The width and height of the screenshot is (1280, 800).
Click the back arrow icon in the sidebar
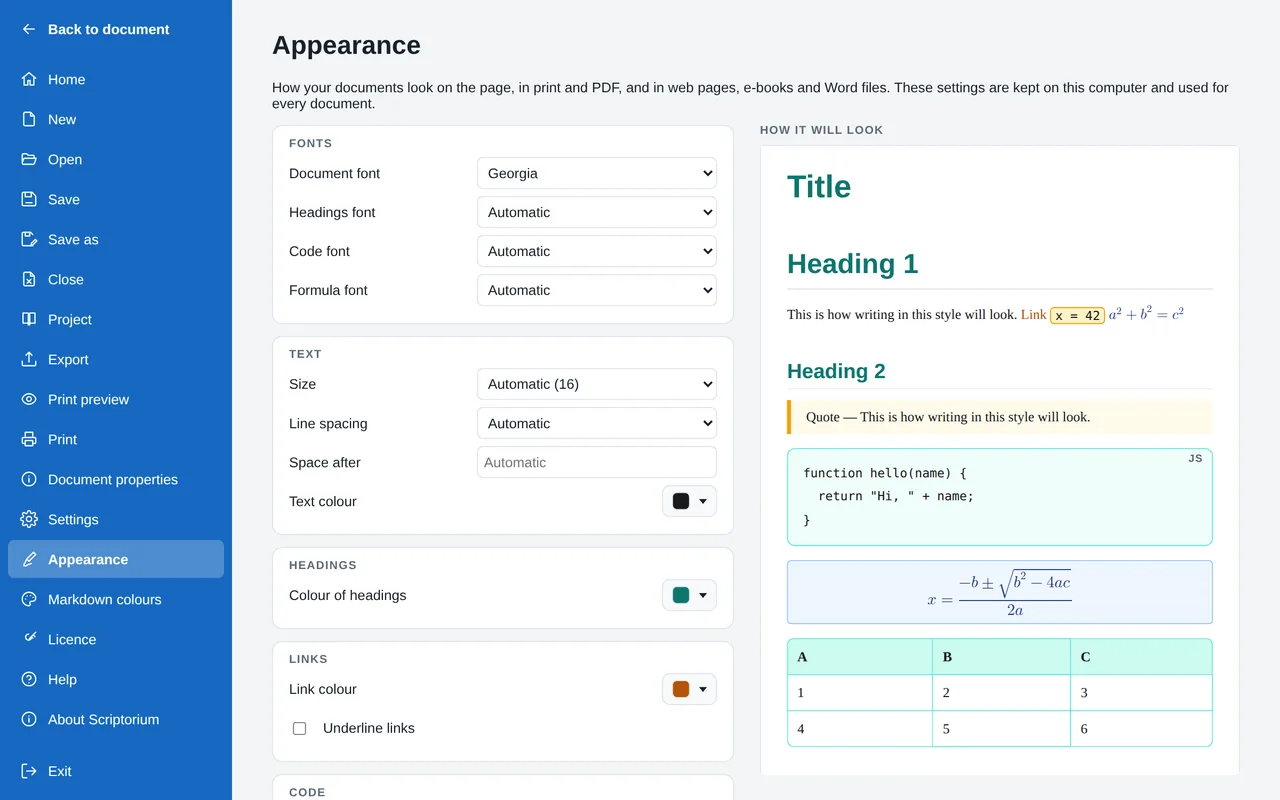(29, 29)
